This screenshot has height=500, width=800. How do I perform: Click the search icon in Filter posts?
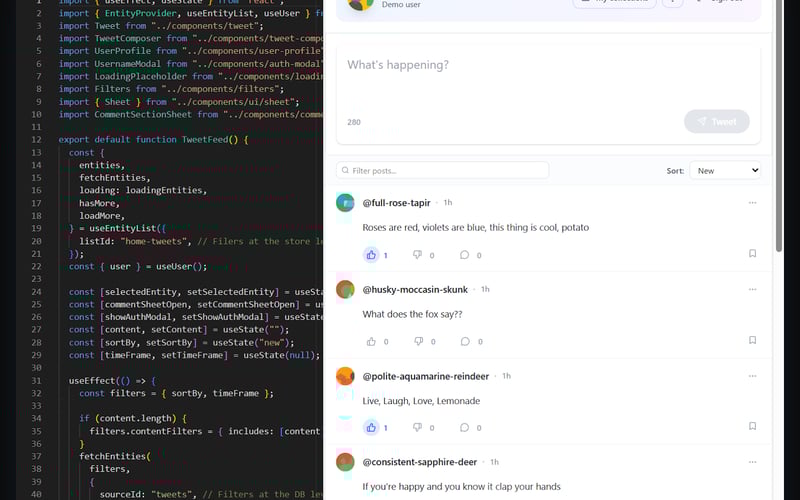pos(345,170)
